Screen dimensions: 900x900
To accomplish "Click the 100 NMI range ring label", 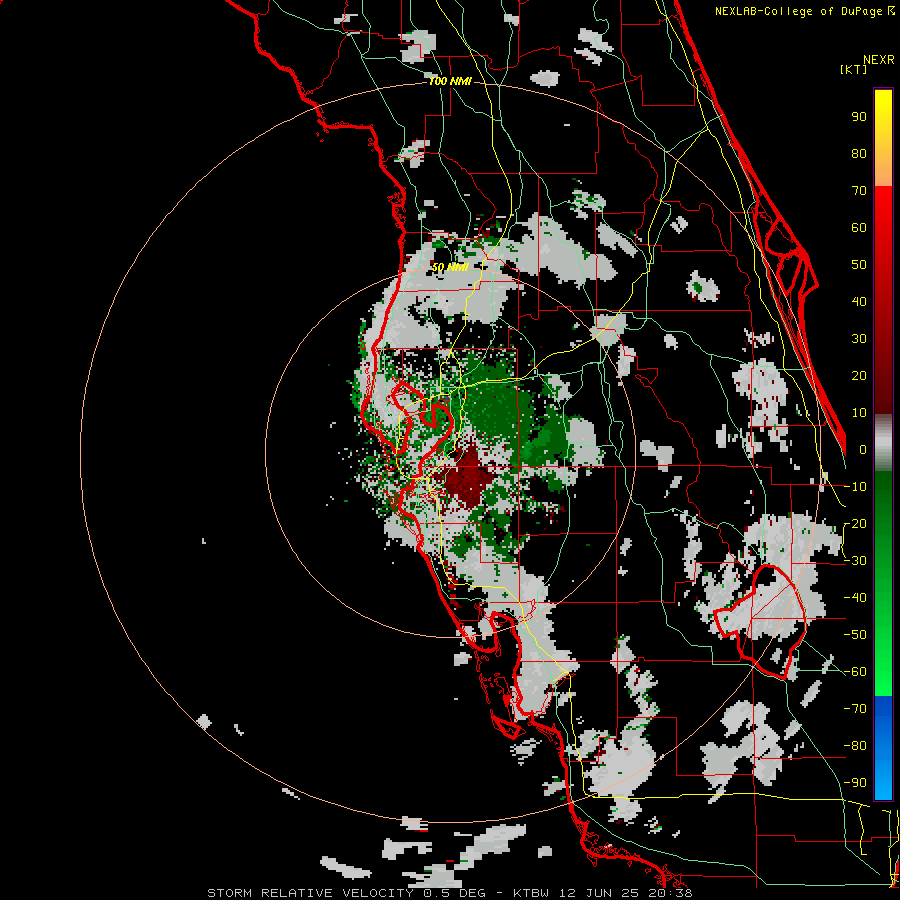I will (x=450, y=82).
